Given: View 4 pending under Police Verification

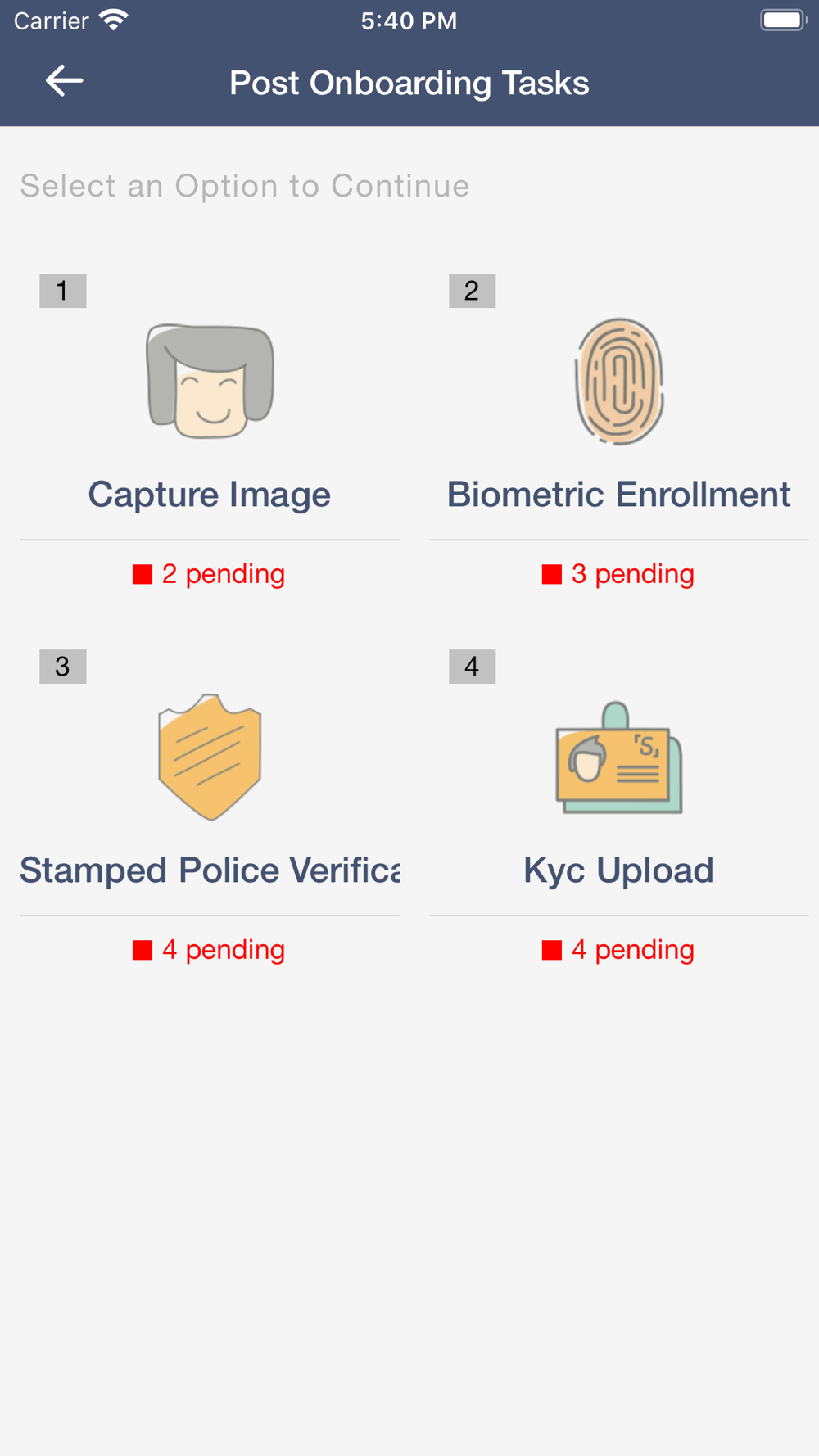Looking at the screenshot, I should click(209, 950).
